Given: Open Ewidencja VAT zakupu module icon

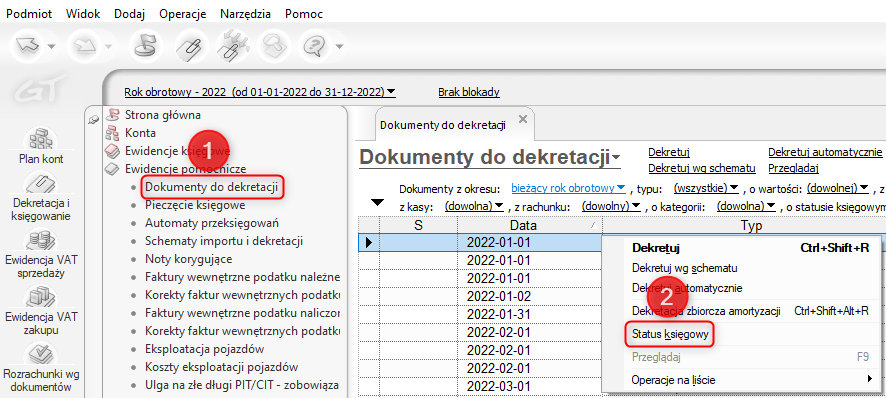Looking at the screenshot, I should [41, 297].
